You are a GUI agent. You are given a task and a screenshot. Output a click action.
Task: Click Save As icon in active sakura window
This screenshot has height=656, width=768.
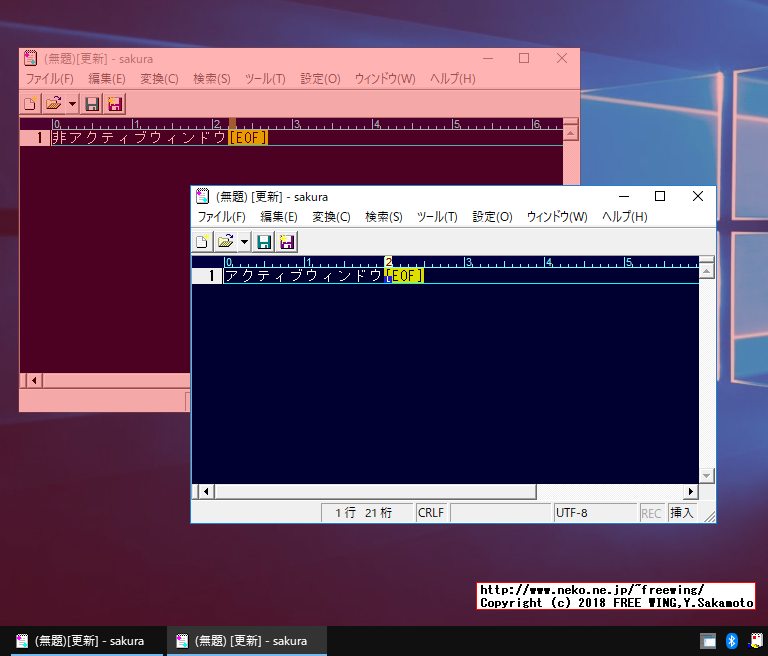pyautogui.click(x=287, y=242)
